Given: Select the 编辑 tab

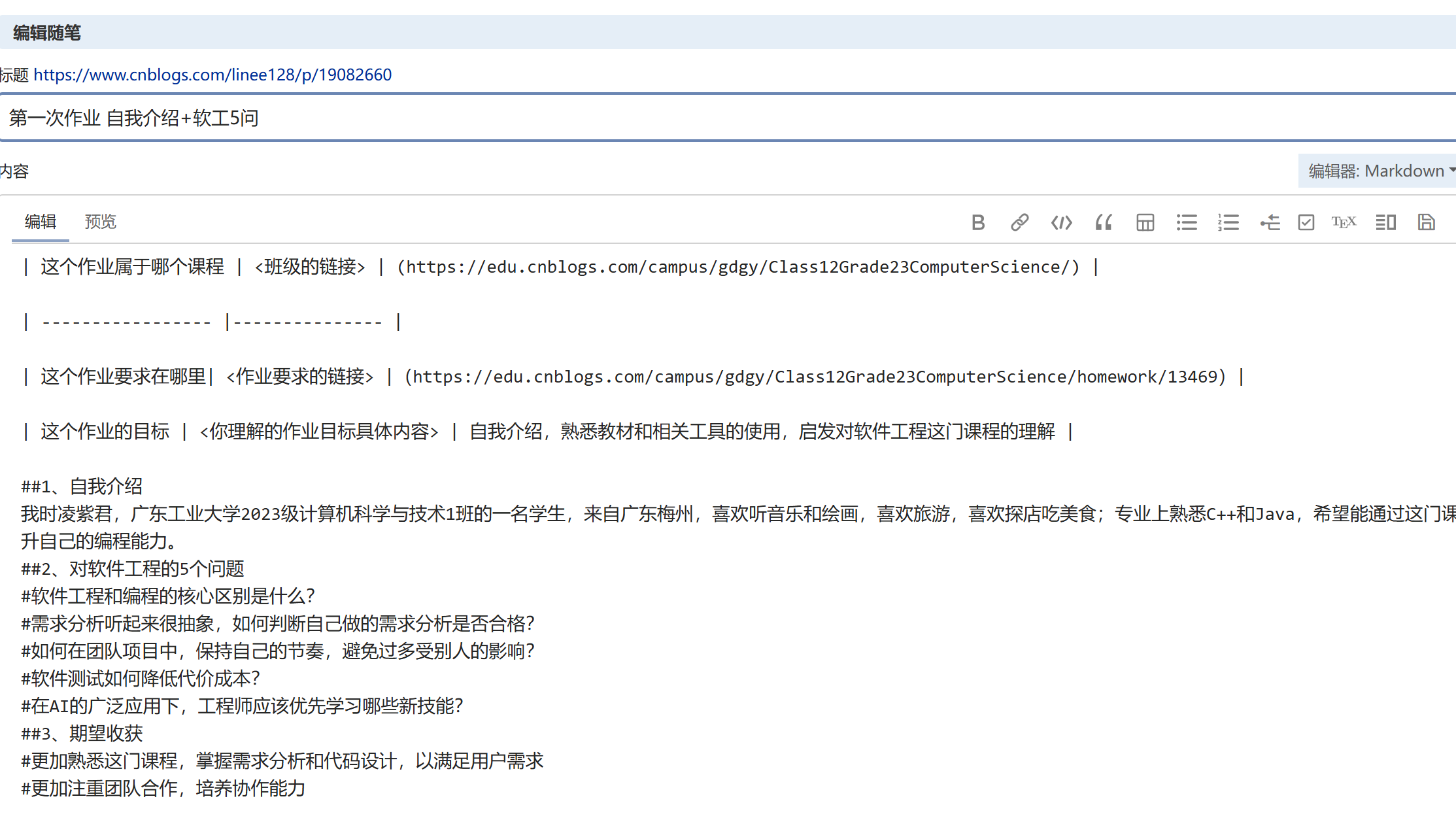Looking at the screenshot, I should coord(40,222).
